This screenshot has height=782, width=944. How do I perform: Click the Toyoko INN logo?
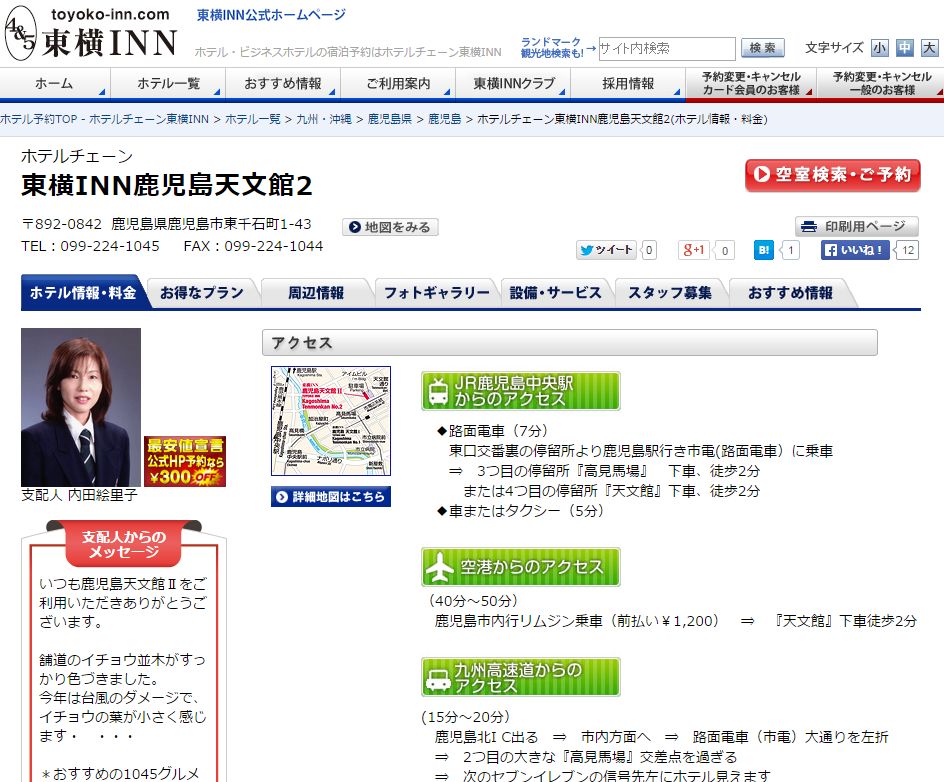point(92,33)
